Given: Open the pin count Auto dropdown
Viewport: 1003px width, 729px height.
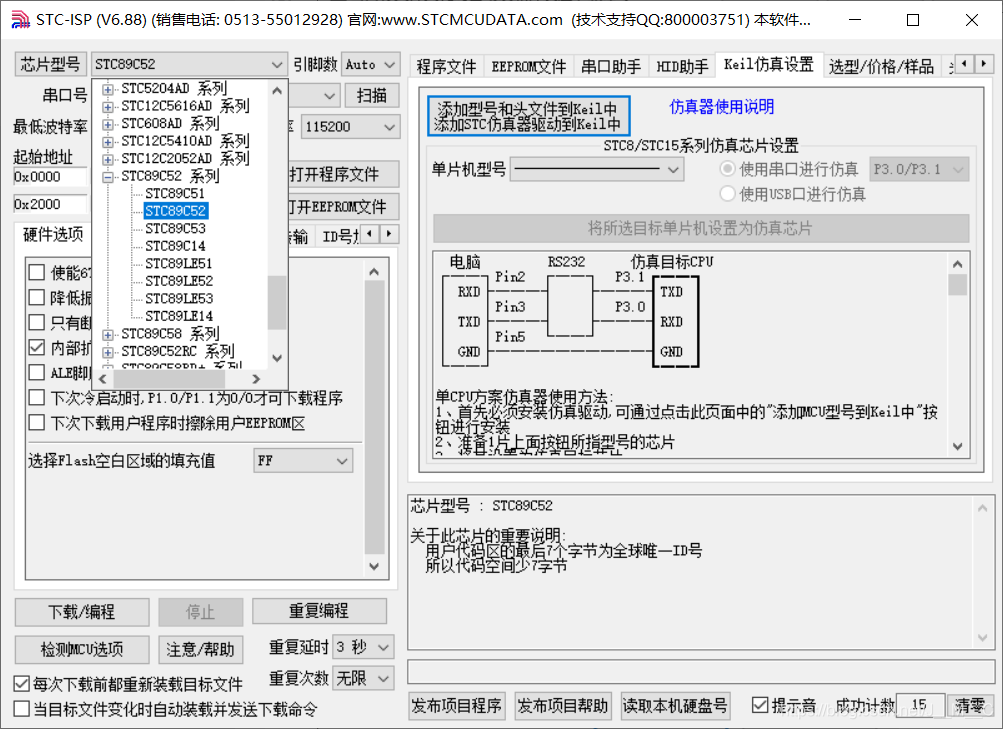Looking at the screenshot, I should tap(389, 65).
